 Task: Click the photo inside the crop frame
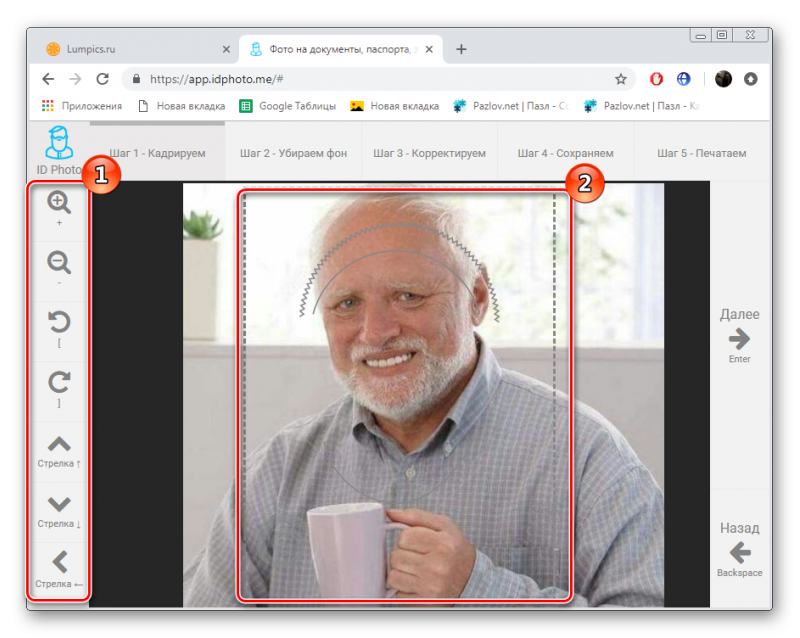point(405,396)
